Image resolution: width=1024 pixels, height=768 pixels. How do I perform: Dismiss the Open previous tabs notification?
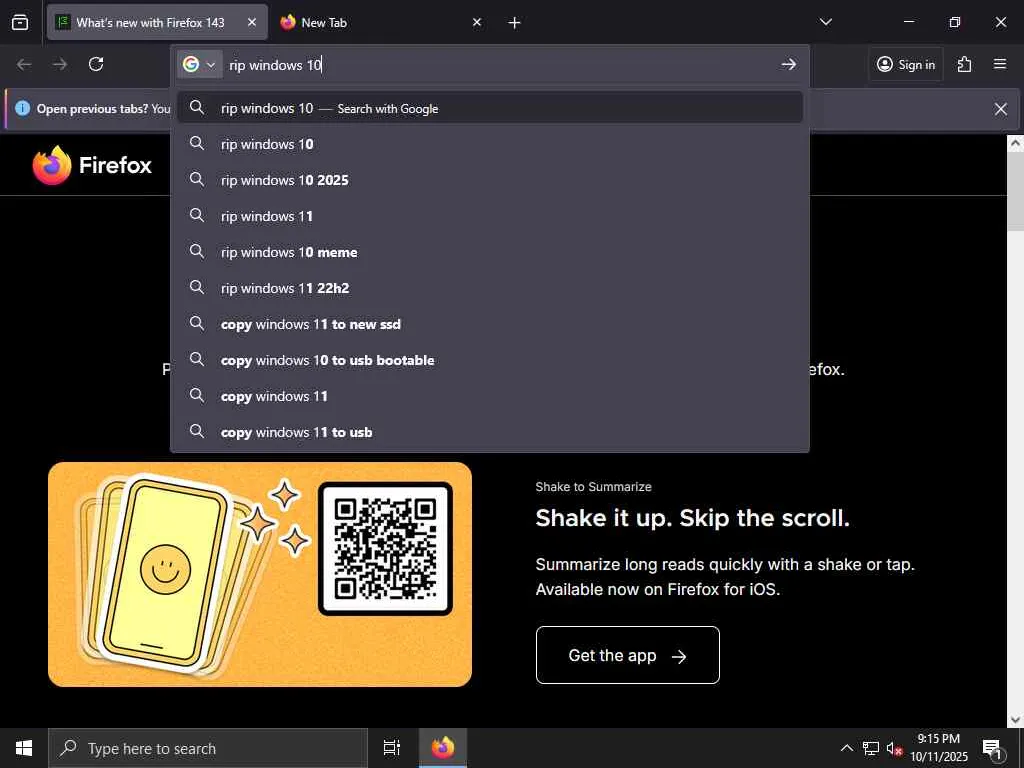[1000, 109]
